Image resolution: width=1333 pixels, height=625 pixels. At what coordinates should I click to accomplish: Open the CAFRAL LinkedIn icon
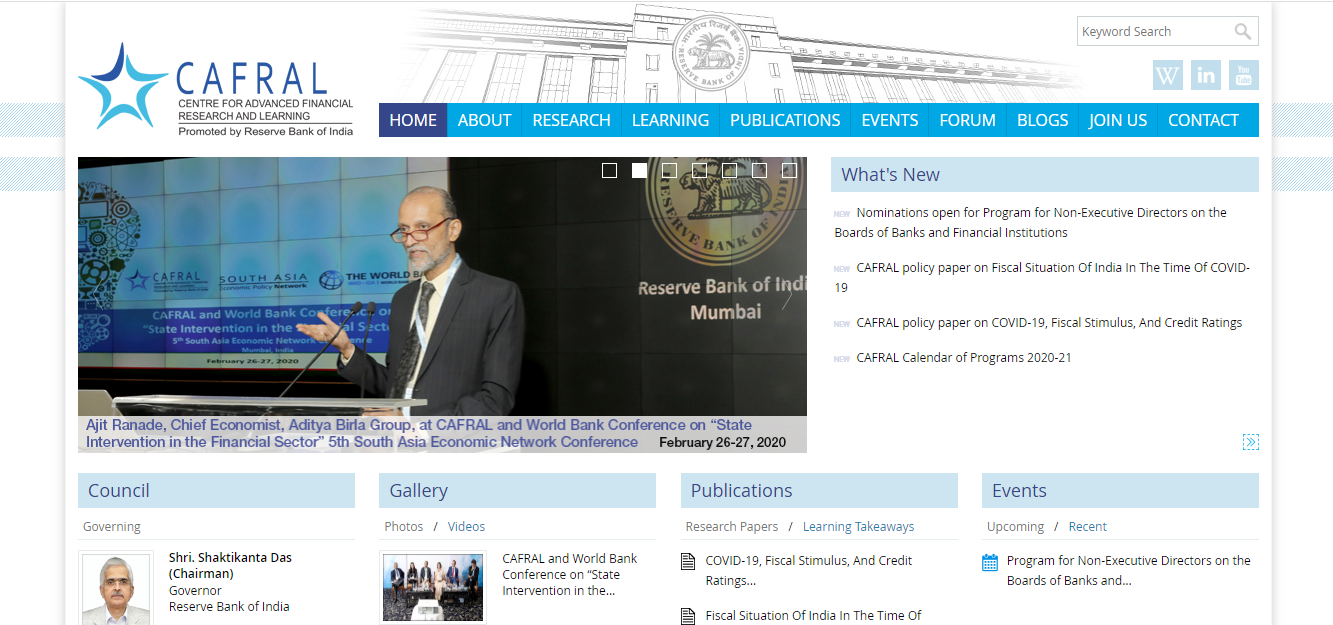tap(1206, 75)
